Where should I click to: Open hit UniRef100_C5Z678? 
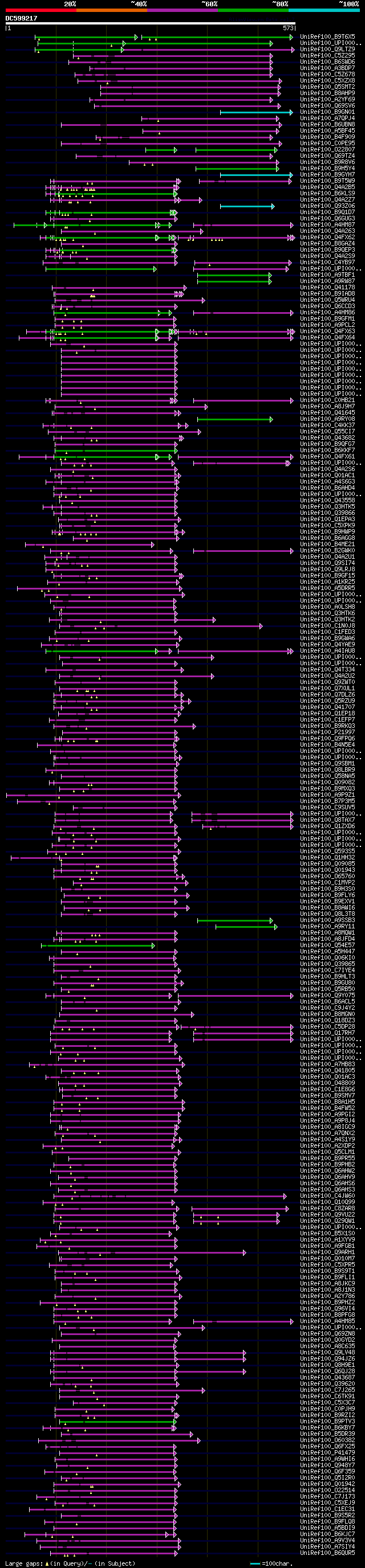(x=327, y=74)
